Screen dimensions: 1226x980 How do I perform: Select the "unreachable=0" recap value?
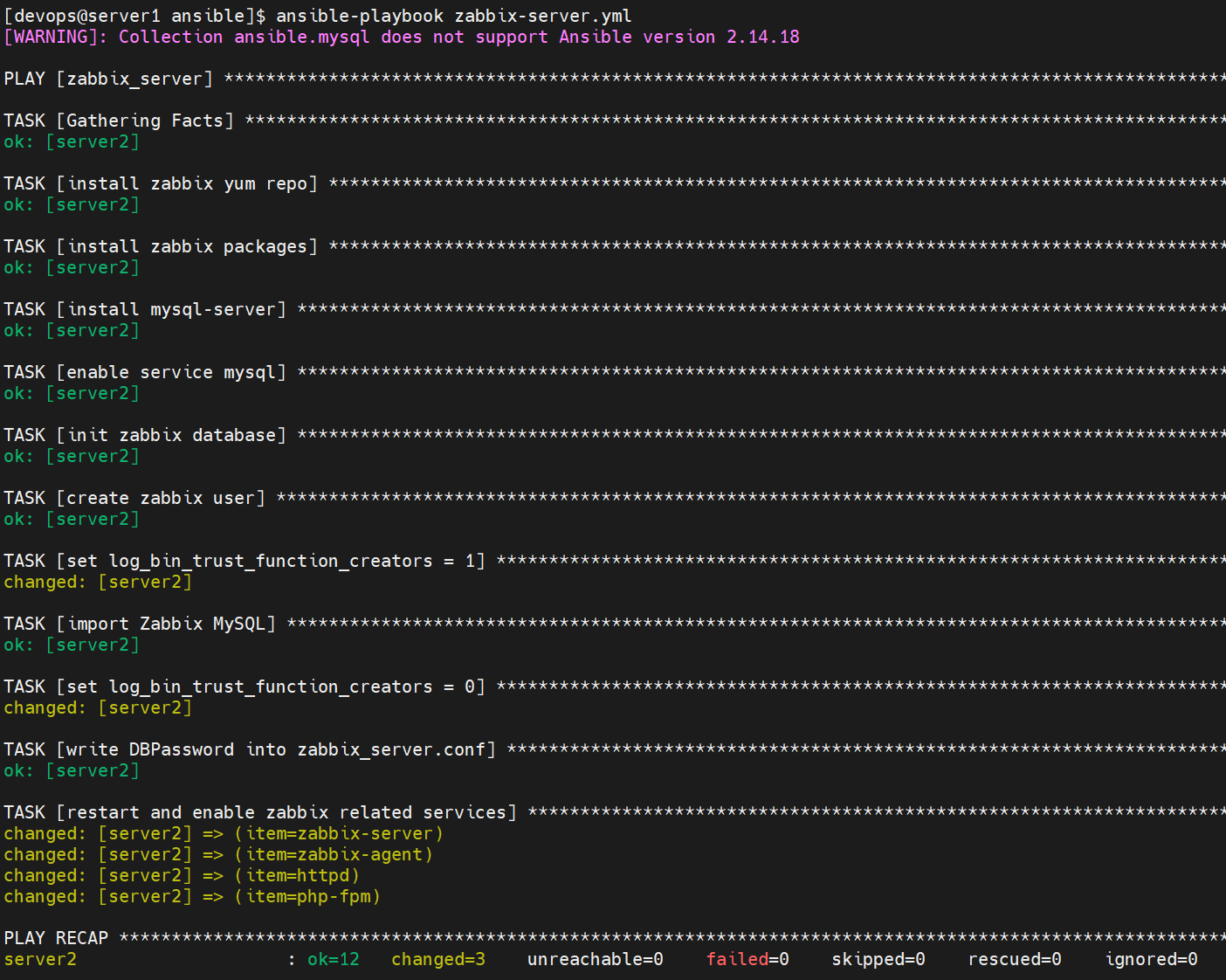pyautogui.click(x=596, y=959)
